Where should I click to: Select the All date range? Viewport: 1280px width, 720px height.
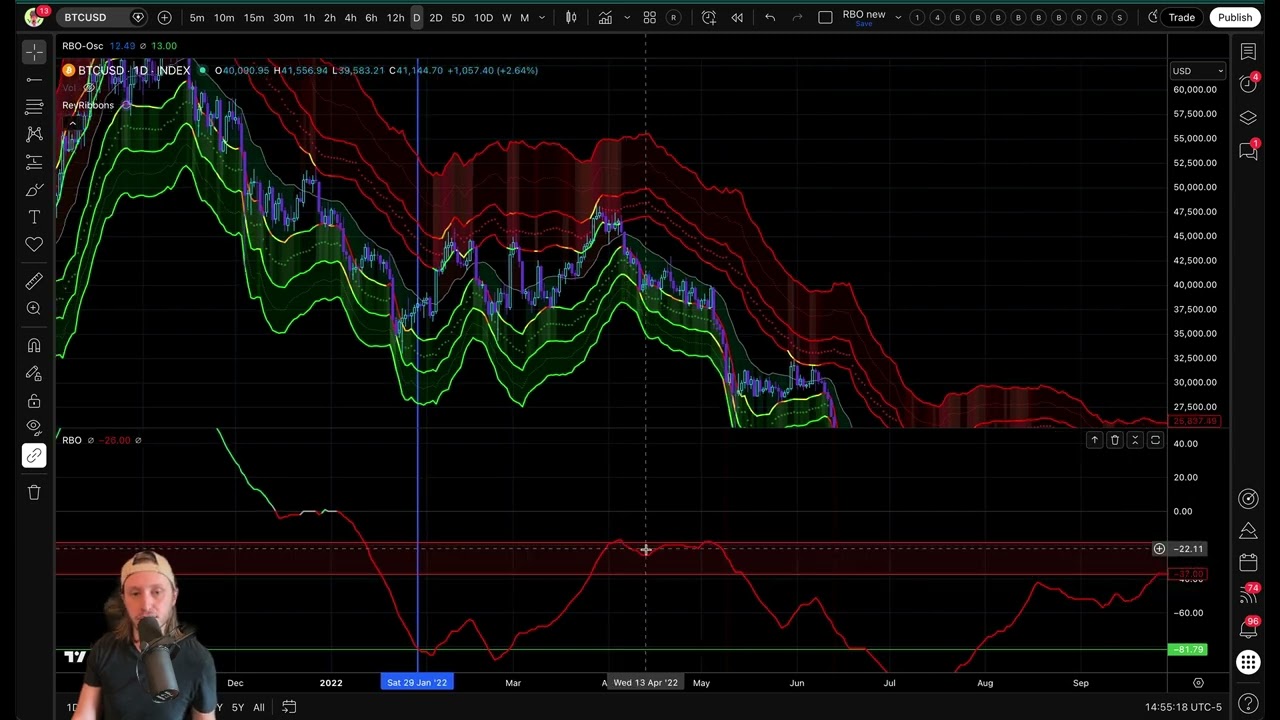click(258, 708)
